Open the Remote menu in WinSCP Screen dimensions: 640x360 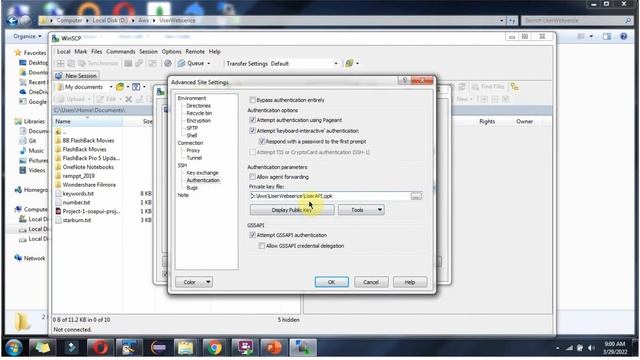coord(195,51)
